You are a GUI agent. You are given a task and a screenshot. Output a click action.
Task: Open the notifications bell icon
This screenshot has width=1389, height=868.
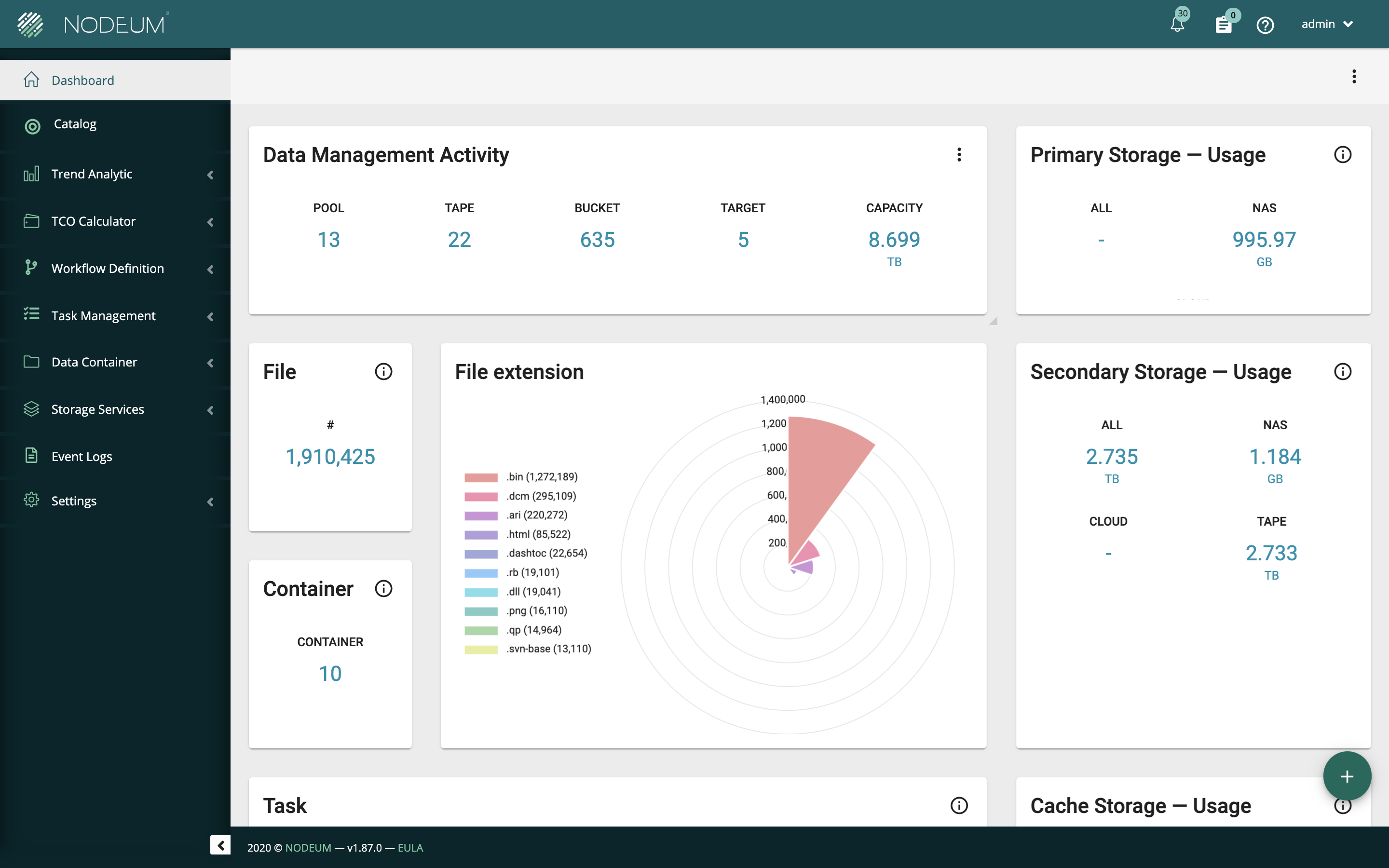pyautogui.click(x=1177, y=25)
